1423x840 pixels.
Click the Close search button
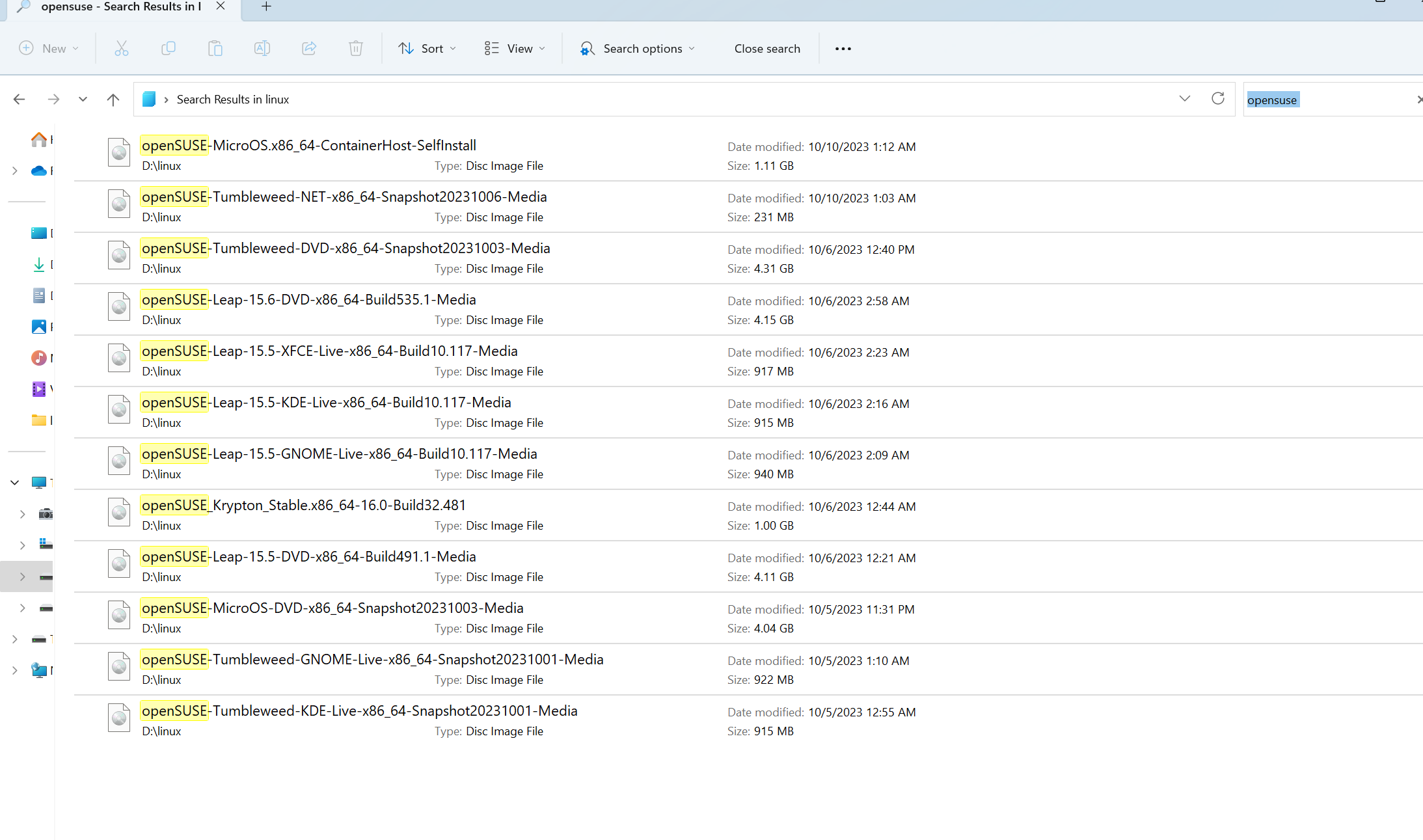pyautogui.click(x=767, y=49)
